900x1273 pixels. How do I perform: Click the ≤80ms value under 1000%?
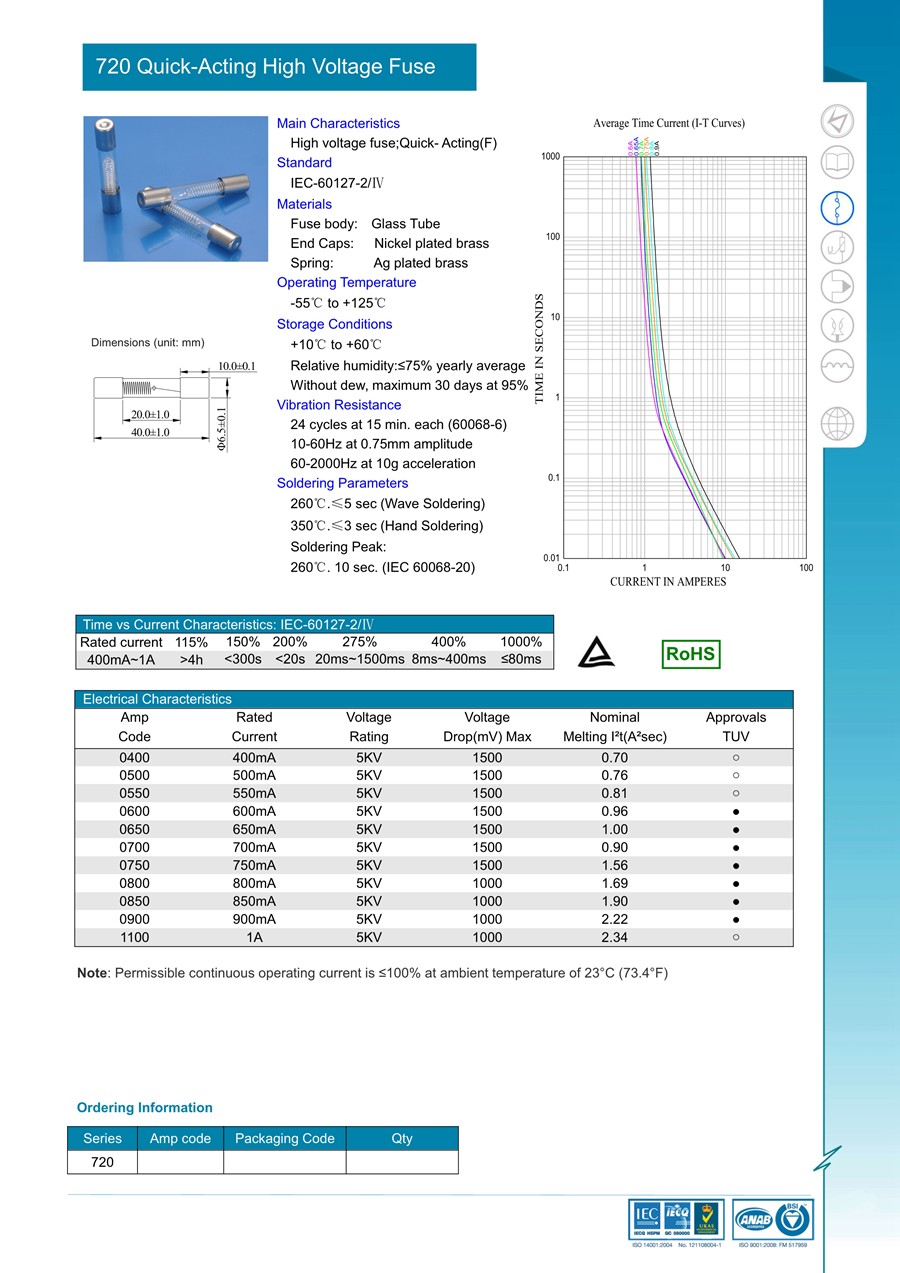[521, 659]
